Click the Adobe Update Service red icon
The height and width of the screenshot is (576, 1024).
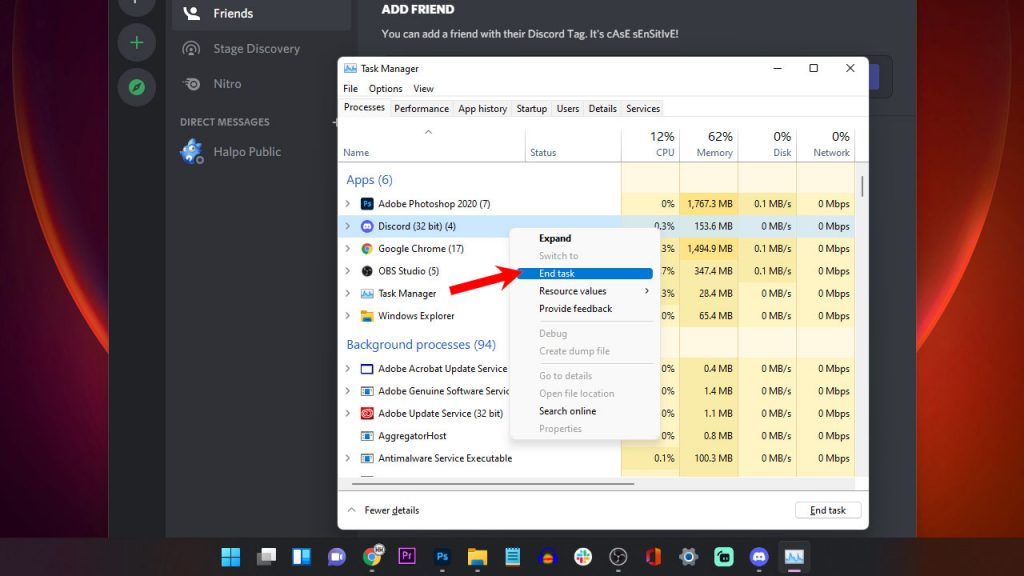tap(367, 413)
